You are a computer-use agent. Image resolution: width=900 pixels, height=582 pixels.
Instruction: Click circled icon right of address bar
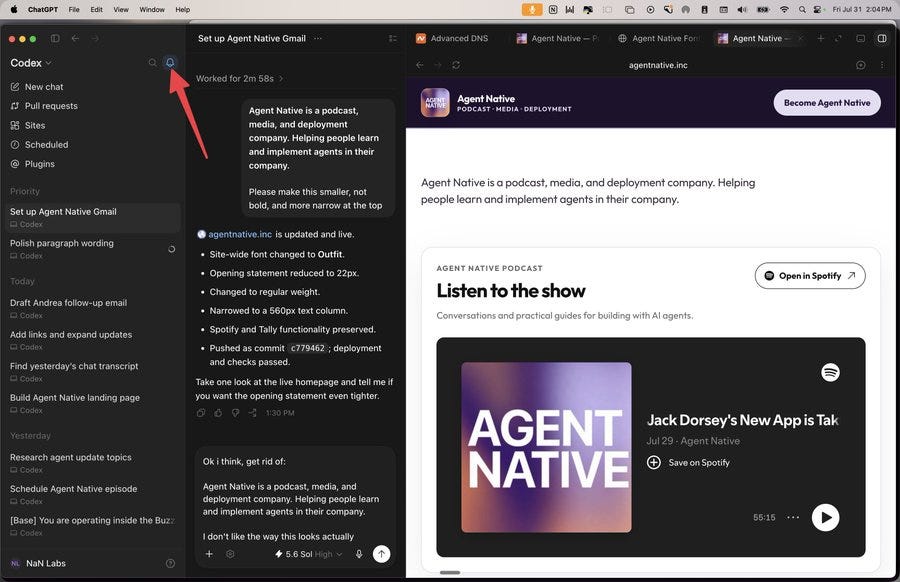click(x=860, y=65)
